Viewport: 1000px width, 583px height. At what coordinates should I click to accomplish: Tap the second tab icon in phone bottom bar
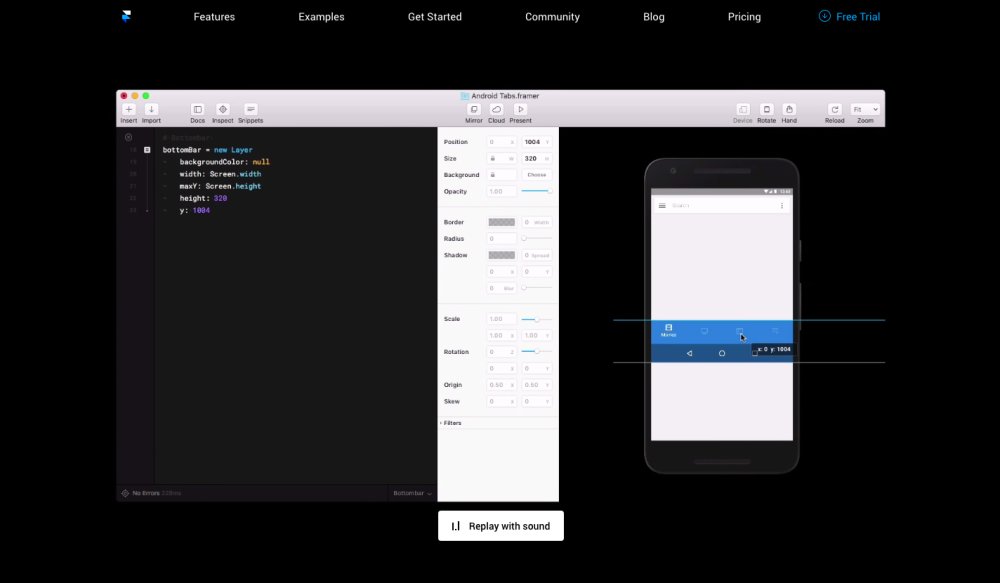704,331
